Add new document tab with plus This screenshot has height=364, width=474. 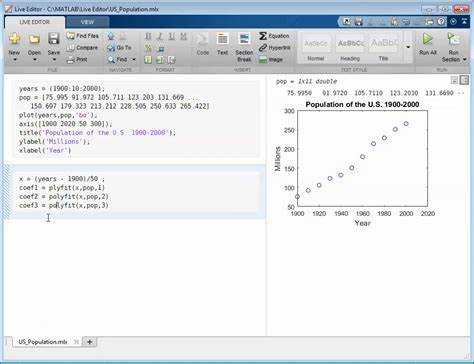[x=89, y=342]
